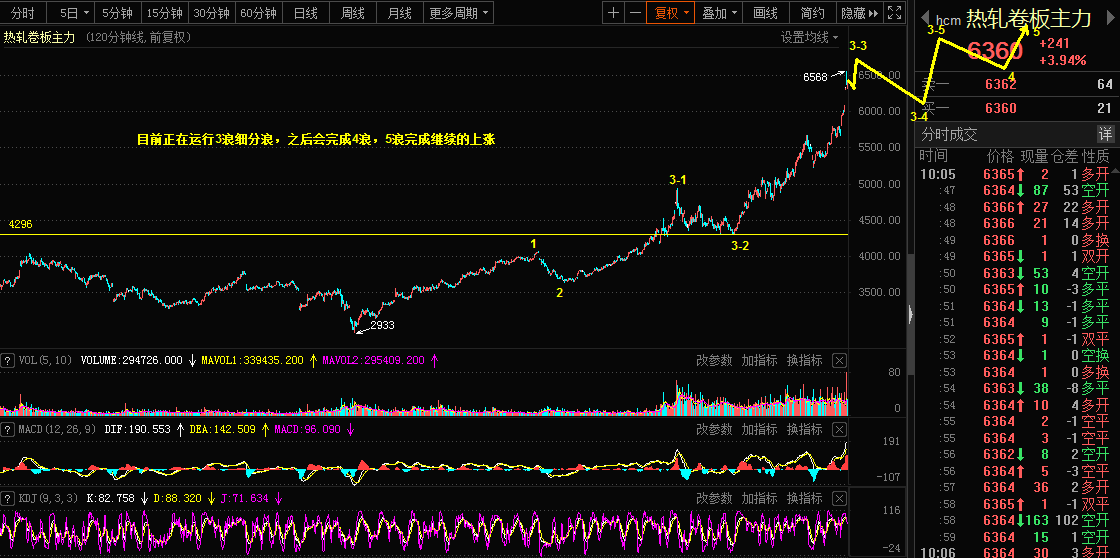The height and width of the screenshot is (558, 1120).
Task: Go to previous contract arrow
Action: [x=924, y=19]
